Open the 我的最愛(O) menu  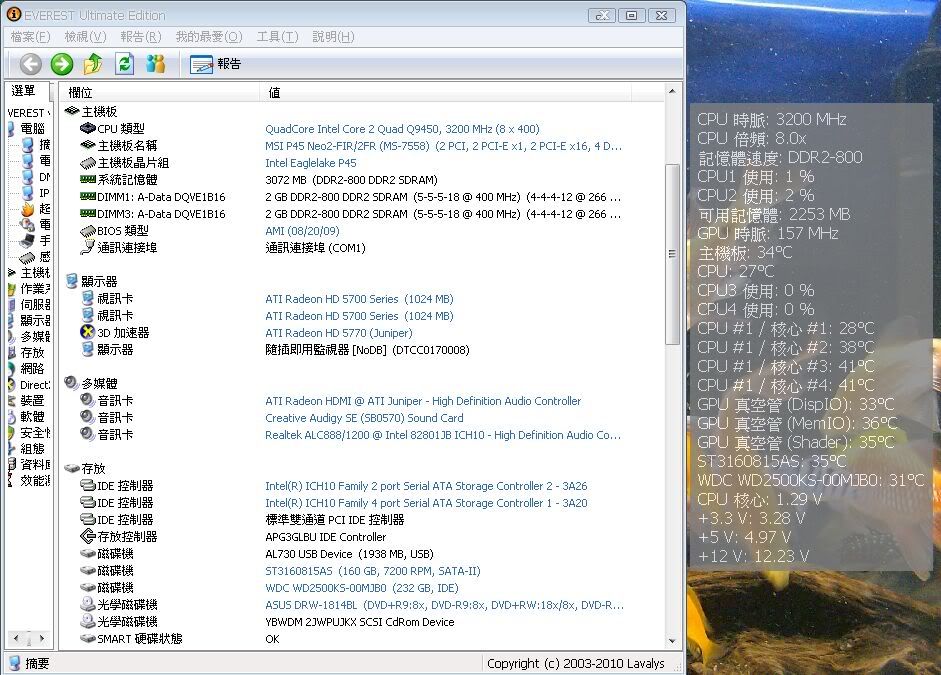click(209, 37)
